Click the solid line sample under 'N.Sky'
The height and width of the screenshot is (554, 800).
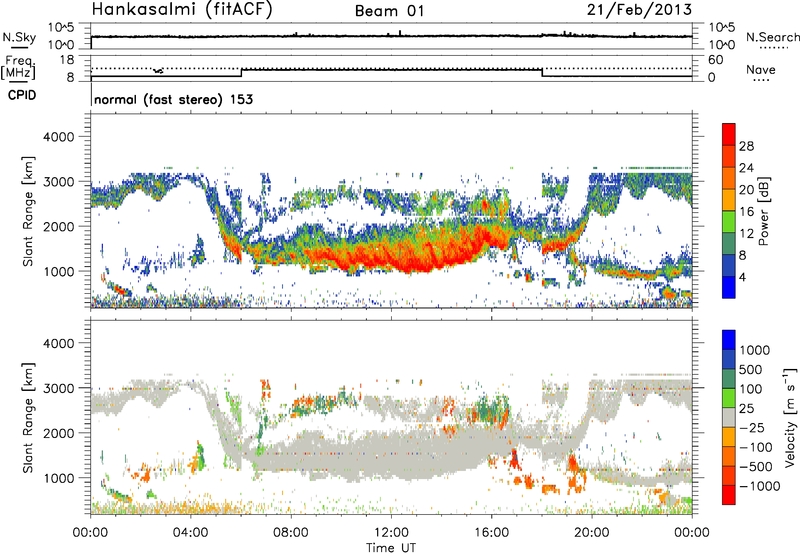pos(19,48)
